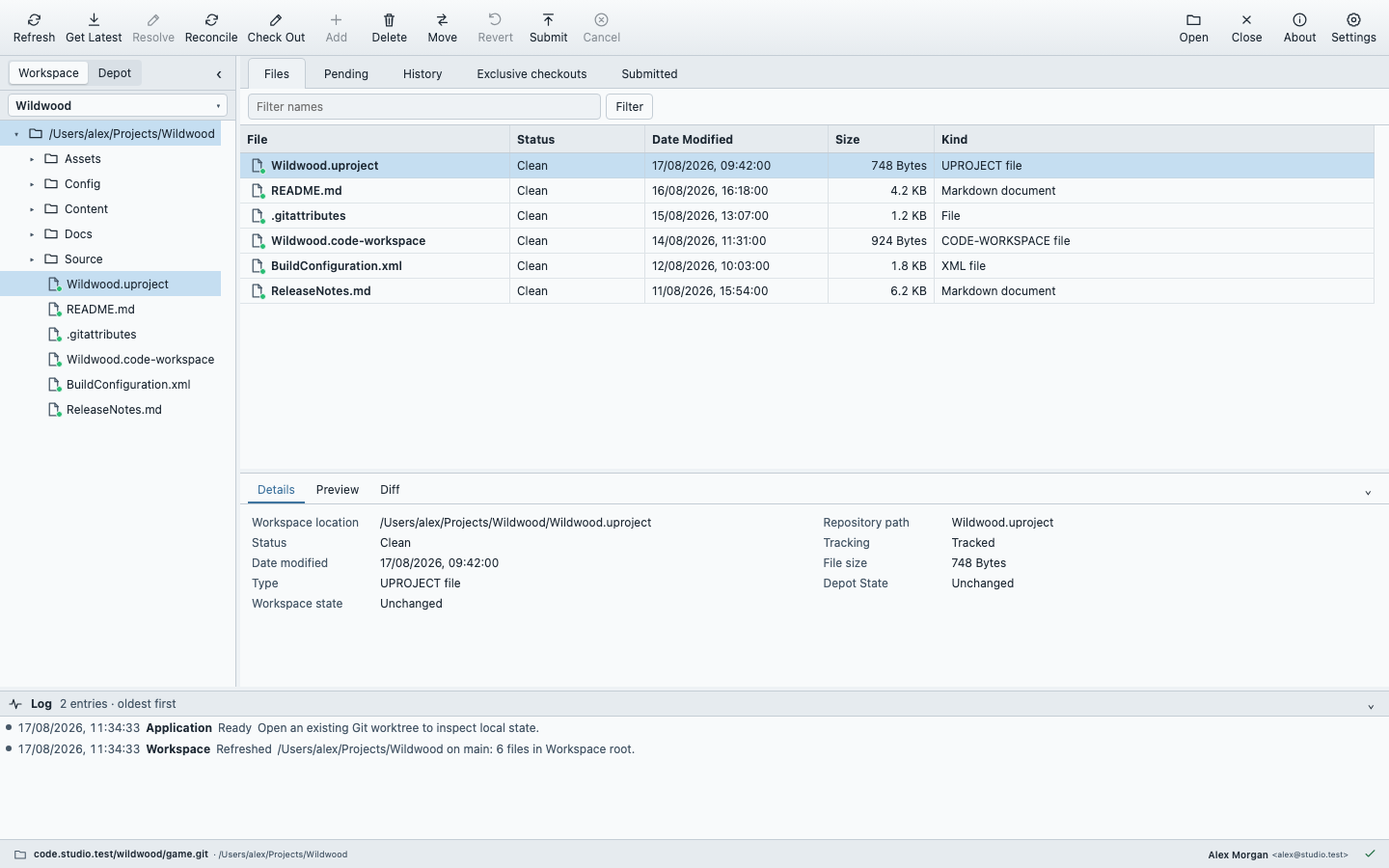This screenshot has height=868, width=1389.
Task: Click Alex Morgan user name in status bar
Action: tap(1238, 854)
